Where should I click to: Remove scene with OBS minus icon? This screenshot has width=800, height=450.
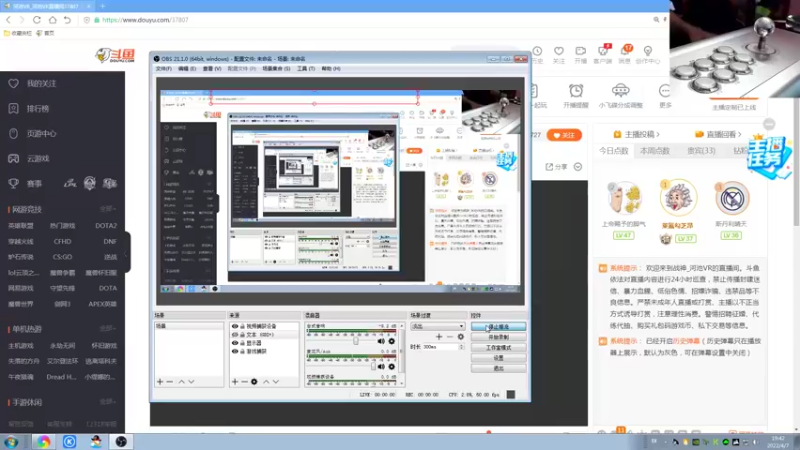tap(170, 382)
